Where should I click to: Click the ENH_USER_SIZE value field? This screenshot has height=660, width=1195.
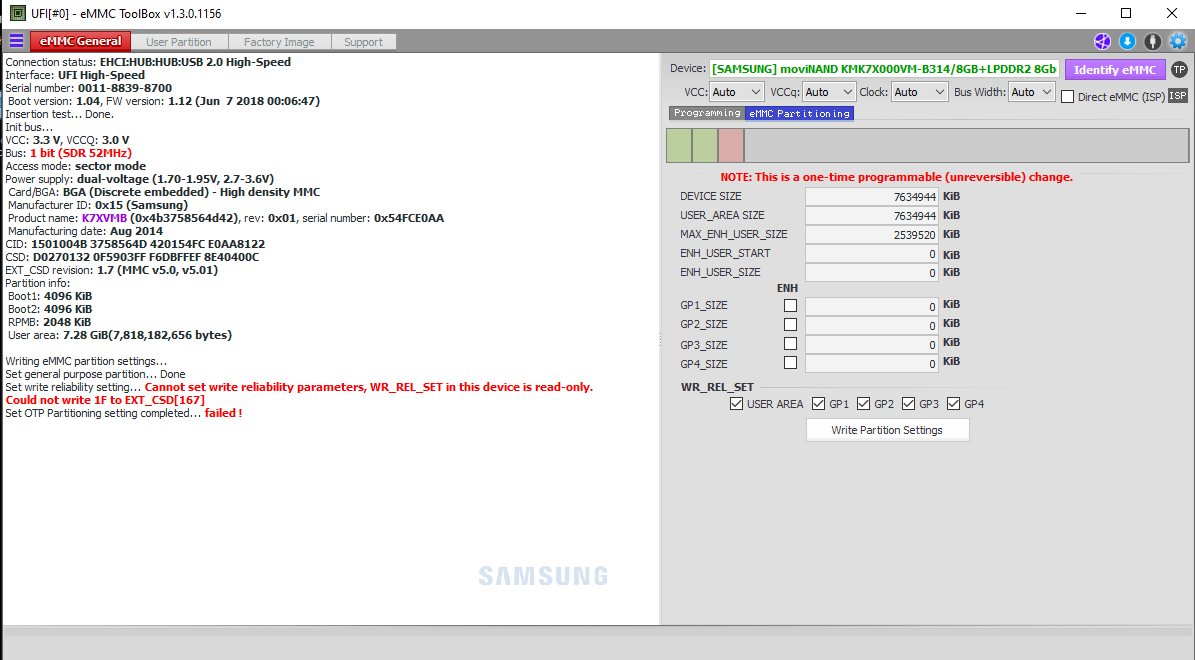tap(872, 273)
